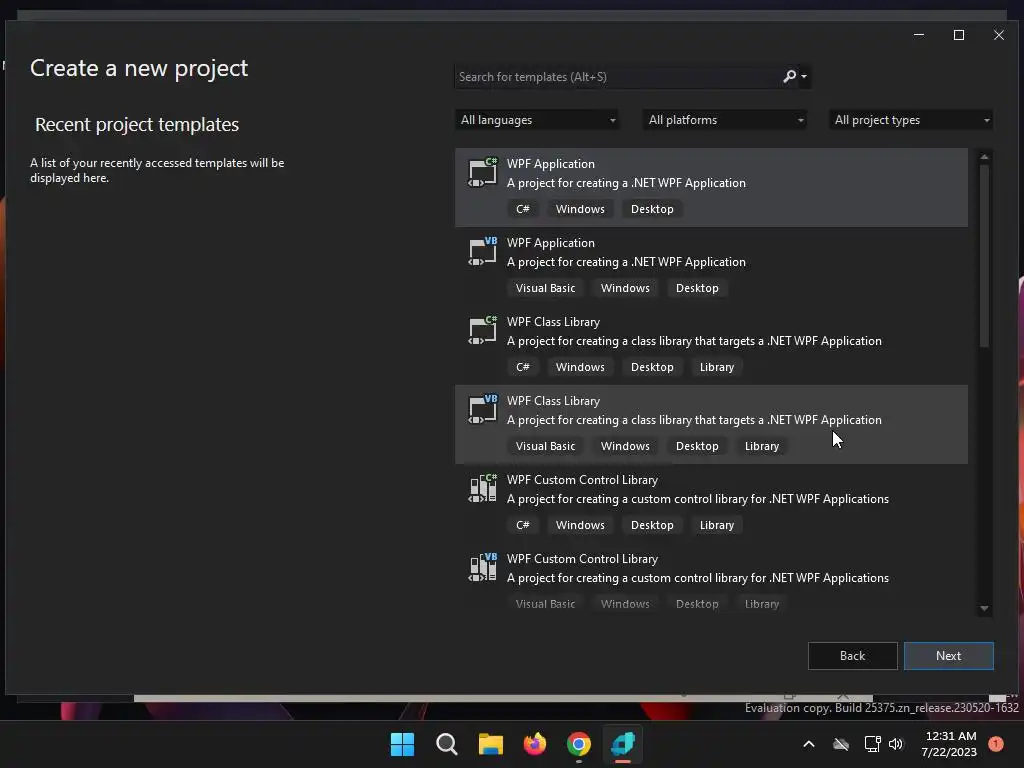Maximize the Create a new project window
This screenshot has width=1024, height=768.
pyautogui.click(x=959, y=35)
